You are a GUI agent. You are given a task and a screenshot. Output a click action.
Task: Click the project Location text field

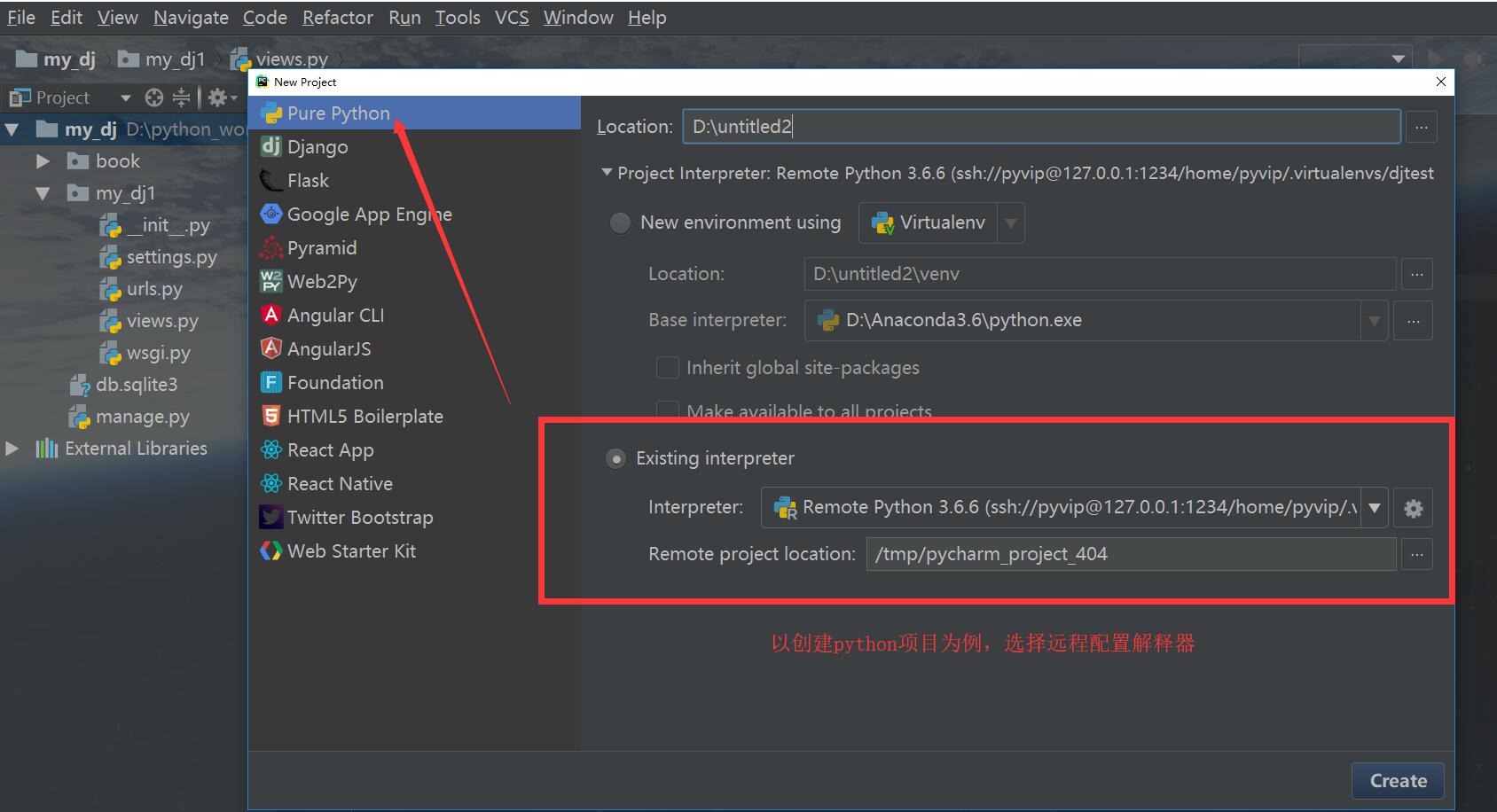click(1042, 127)
